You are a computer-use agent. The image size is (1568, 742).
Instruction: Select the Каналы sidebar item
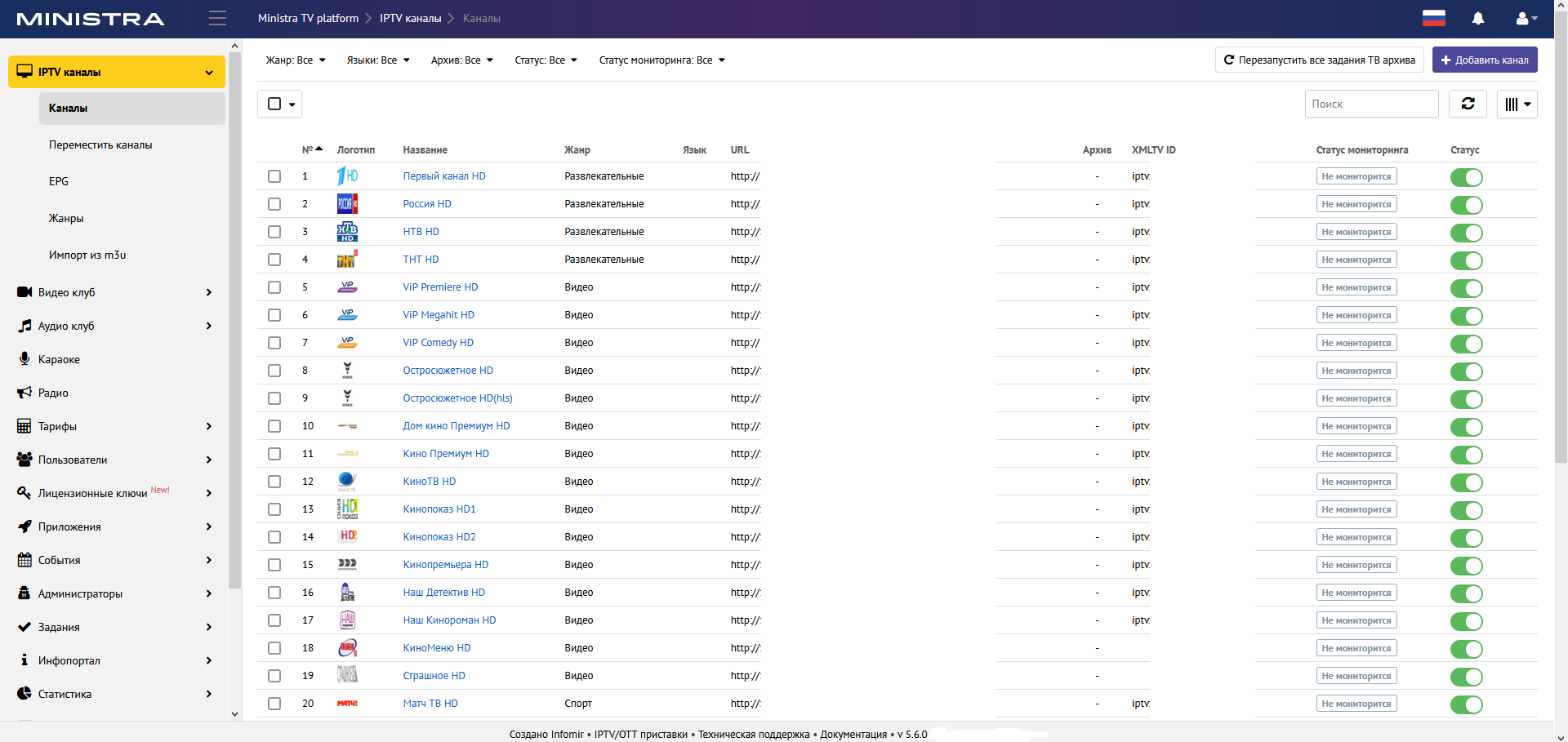pyautogui.click(x=132, y=108)
